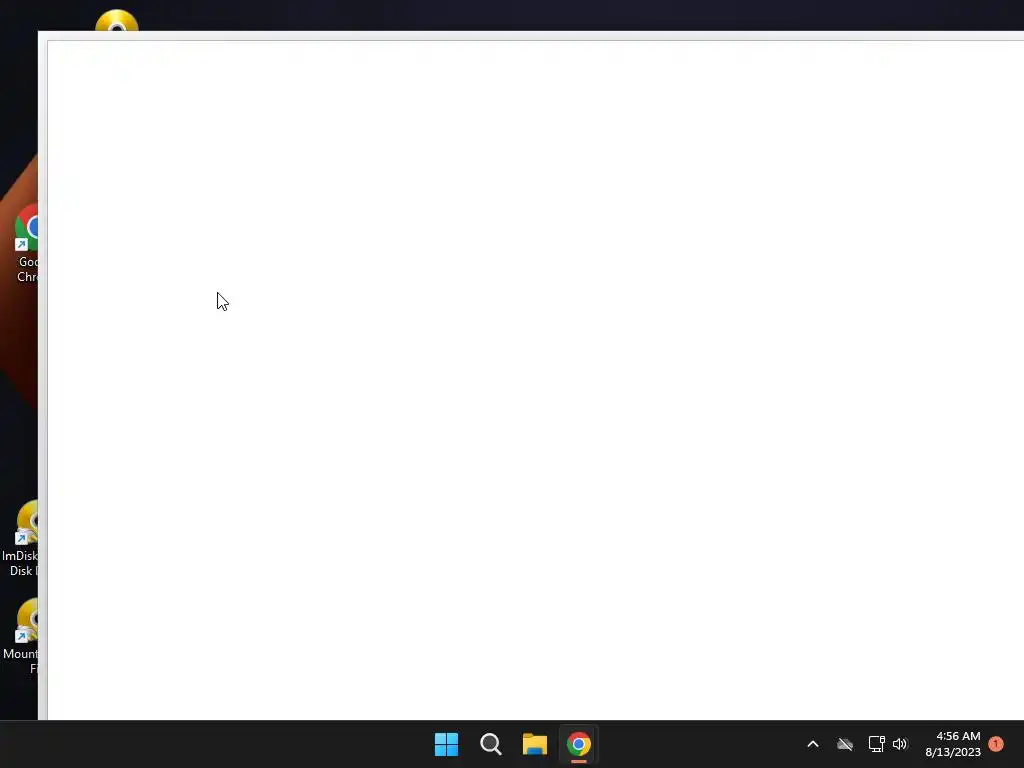Open the volume speaker tray icon
1024x768 pixels.
pyautogui.click(x=900, y=744)
